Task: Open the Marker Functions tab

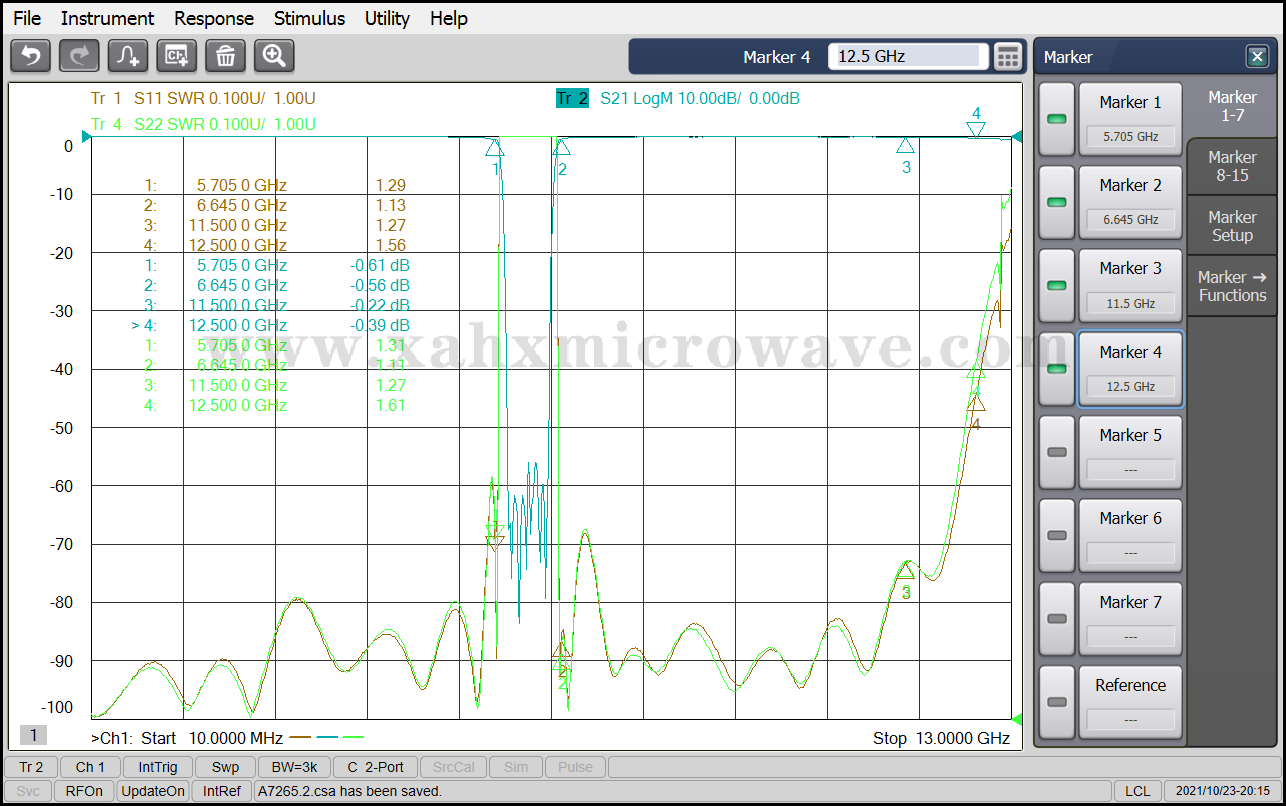Action: click(x=1232, y=286)
